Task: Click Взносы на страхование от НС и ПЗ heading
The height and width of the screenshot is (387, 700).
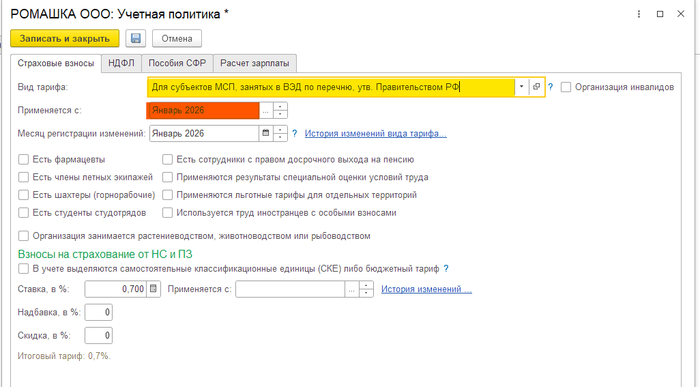Action: [105, 254]
